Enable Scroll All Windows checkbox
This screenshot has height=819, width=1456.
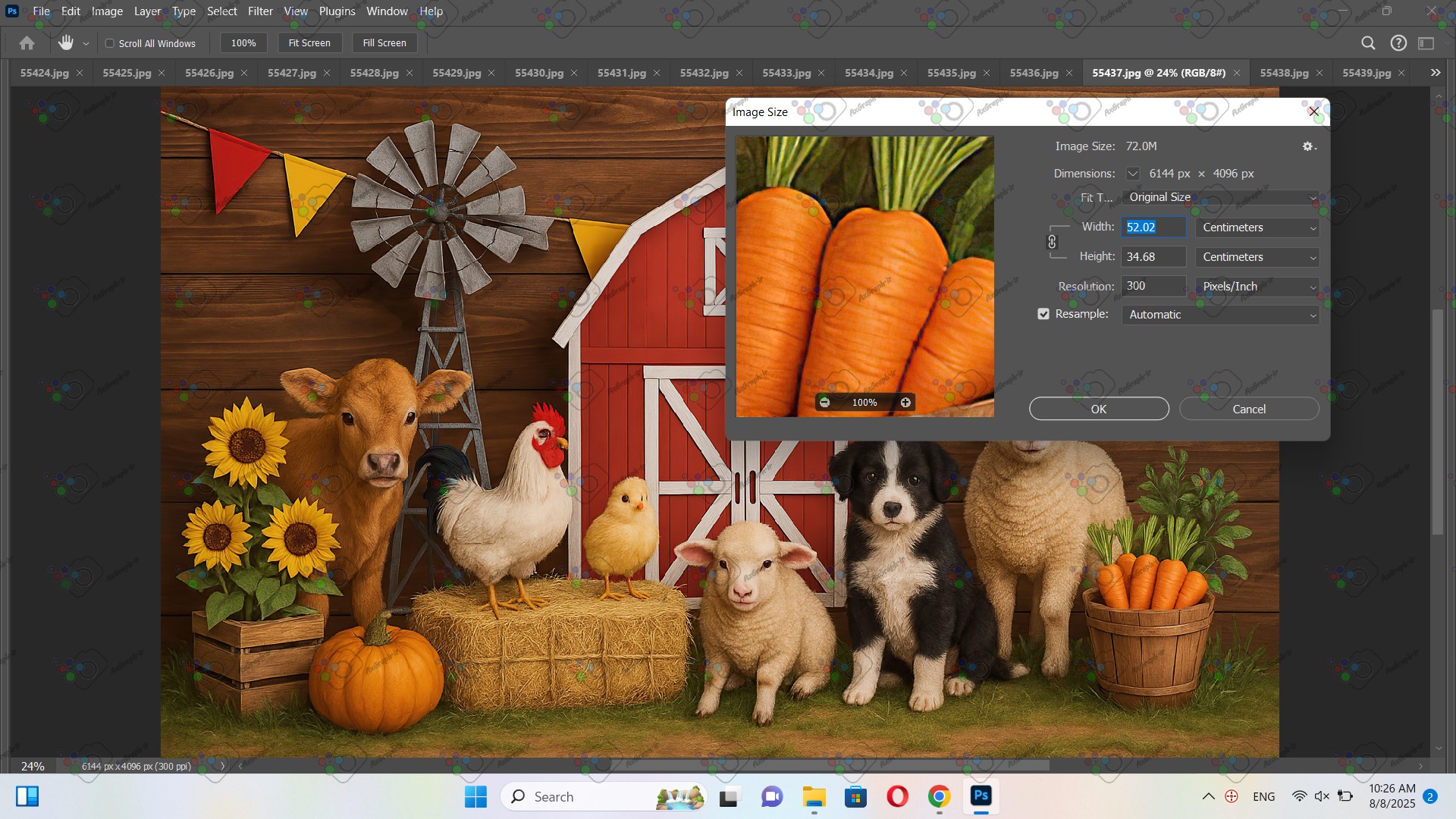(110, 43)
